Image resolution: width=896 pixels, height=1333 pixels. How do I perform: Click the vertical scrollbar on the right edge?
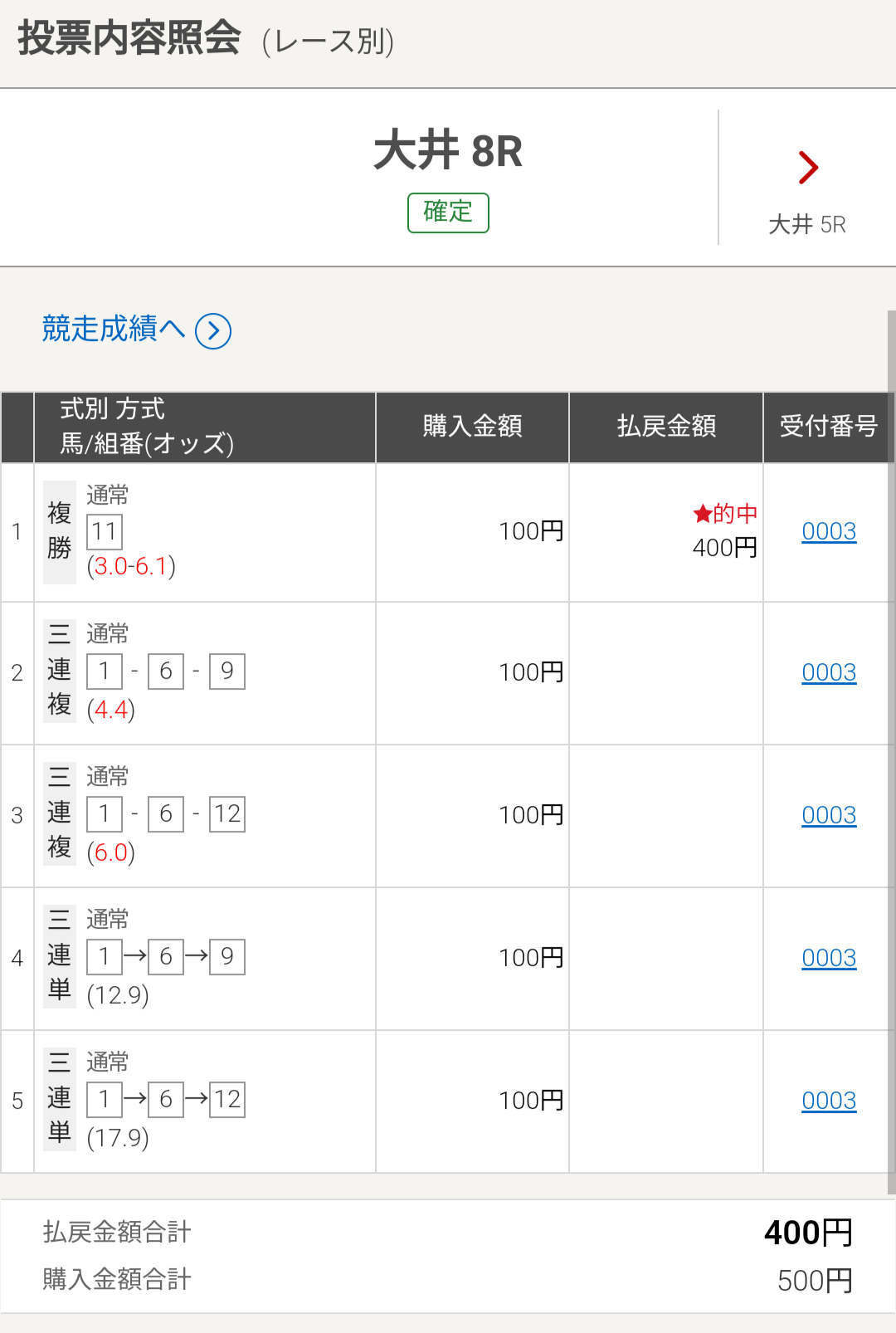tap(892, 752)
